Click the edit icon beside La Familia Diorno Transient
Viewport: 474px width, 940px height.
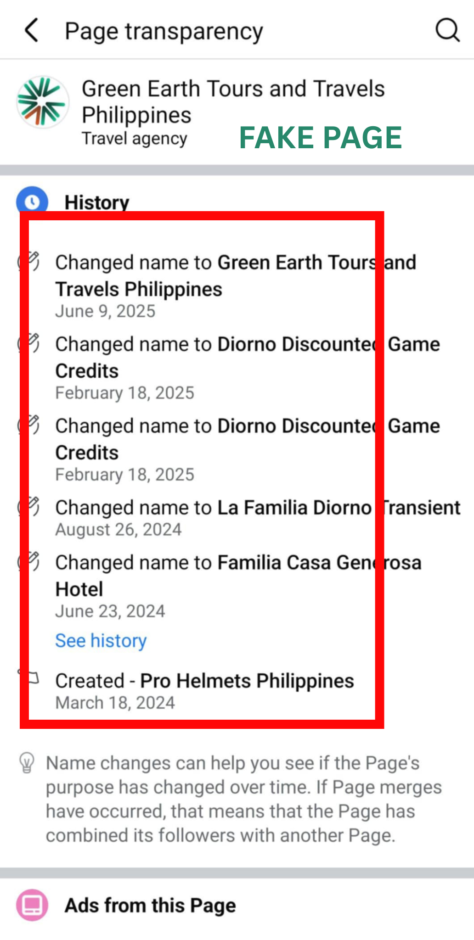point(30,507)
